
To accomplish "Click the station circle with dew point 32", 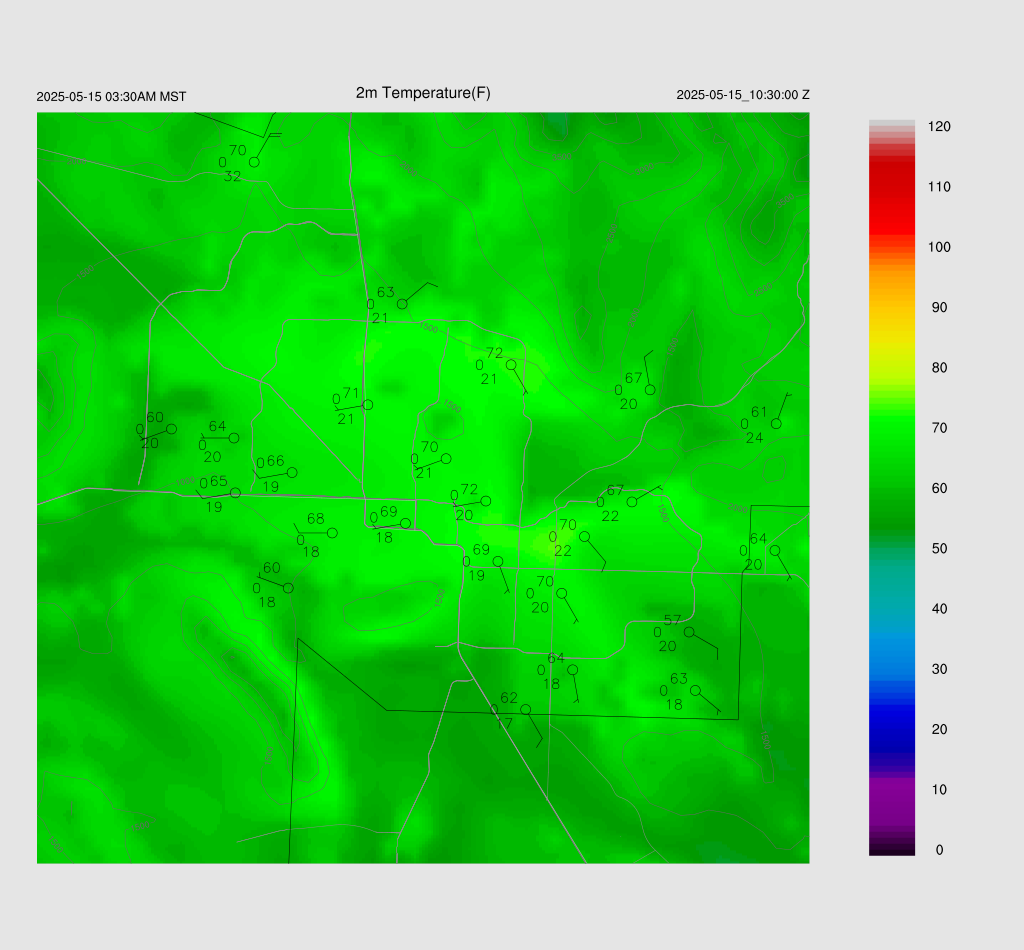I will coord(254,162).
